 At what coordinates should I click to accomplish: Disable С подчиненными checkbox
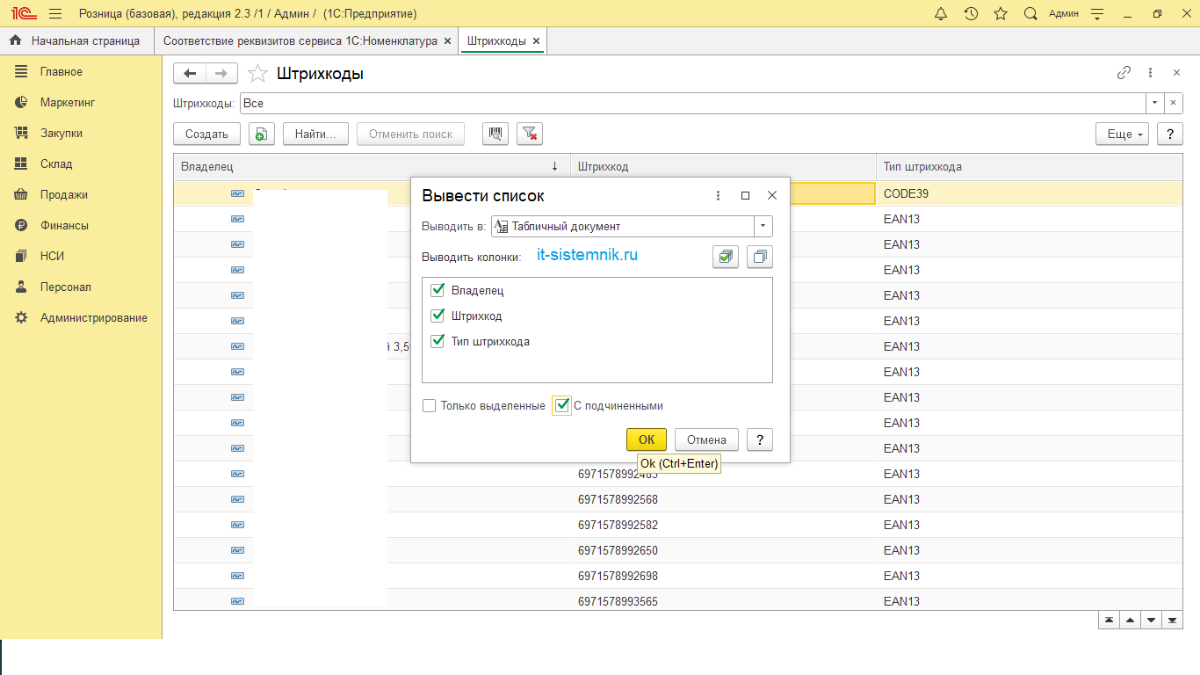coord(562,406)
